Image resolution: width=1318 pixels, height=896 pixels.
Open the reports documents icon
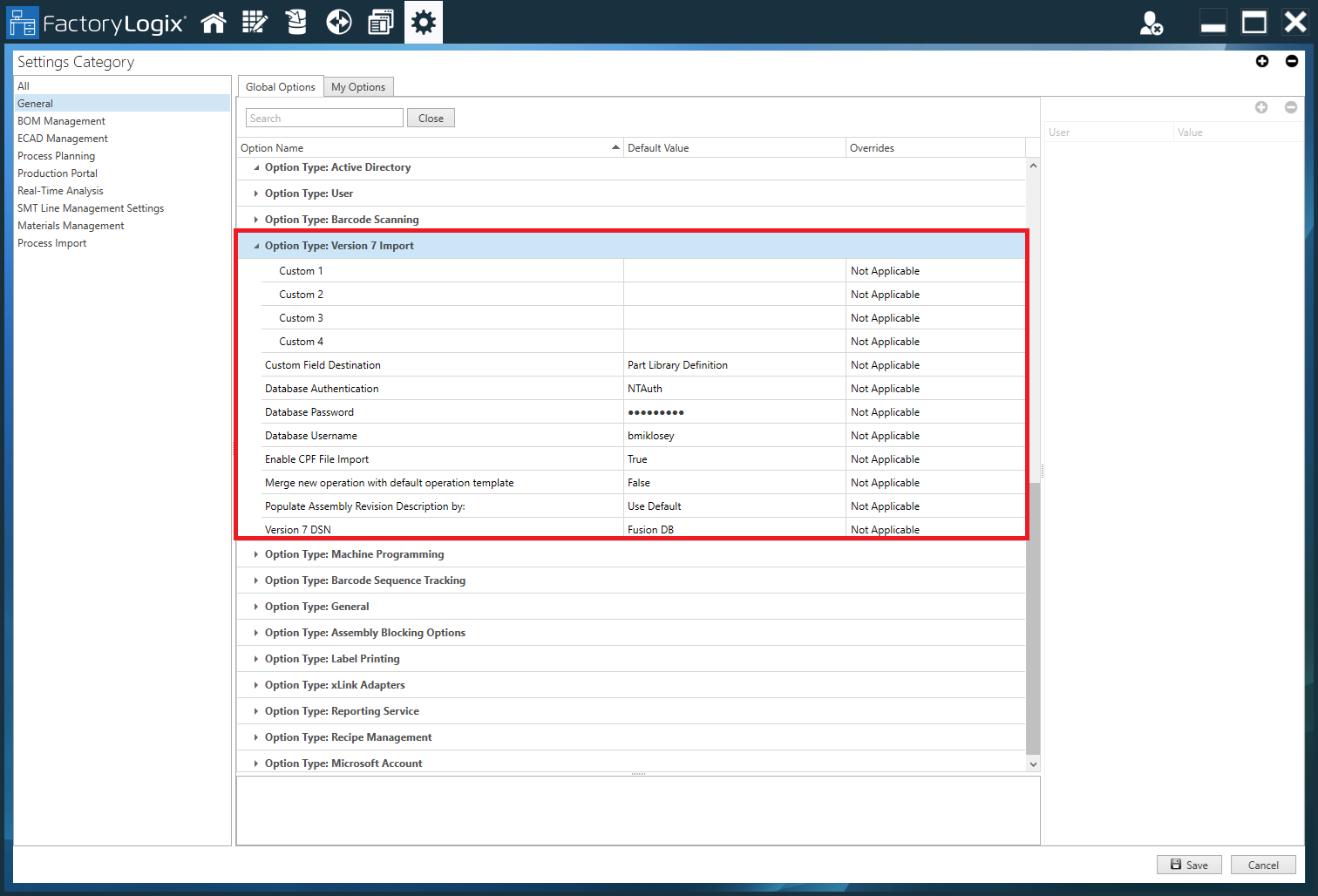[381, 22]
